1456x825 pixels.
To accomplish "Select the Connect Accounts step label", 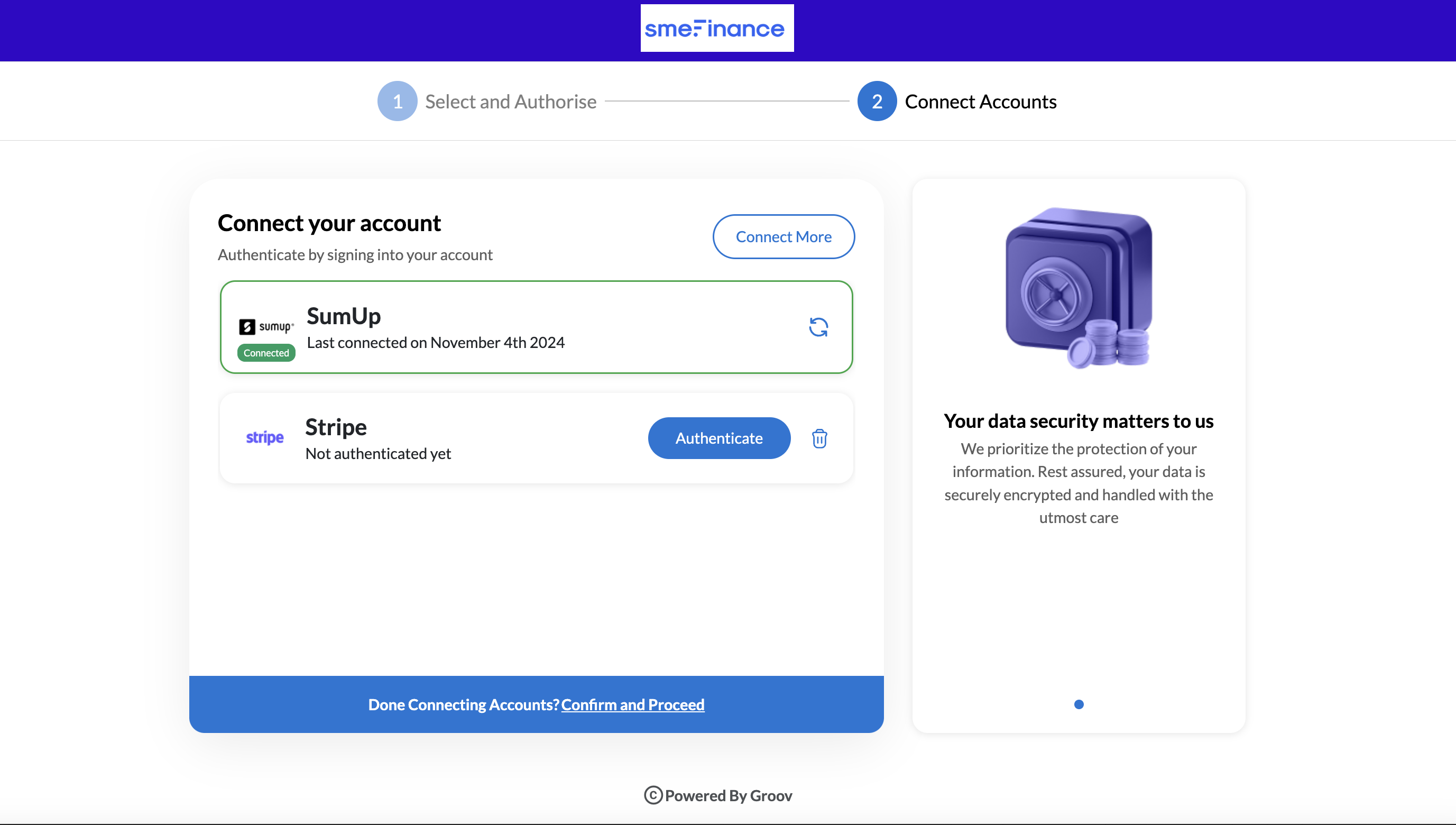I will [981, 102].
